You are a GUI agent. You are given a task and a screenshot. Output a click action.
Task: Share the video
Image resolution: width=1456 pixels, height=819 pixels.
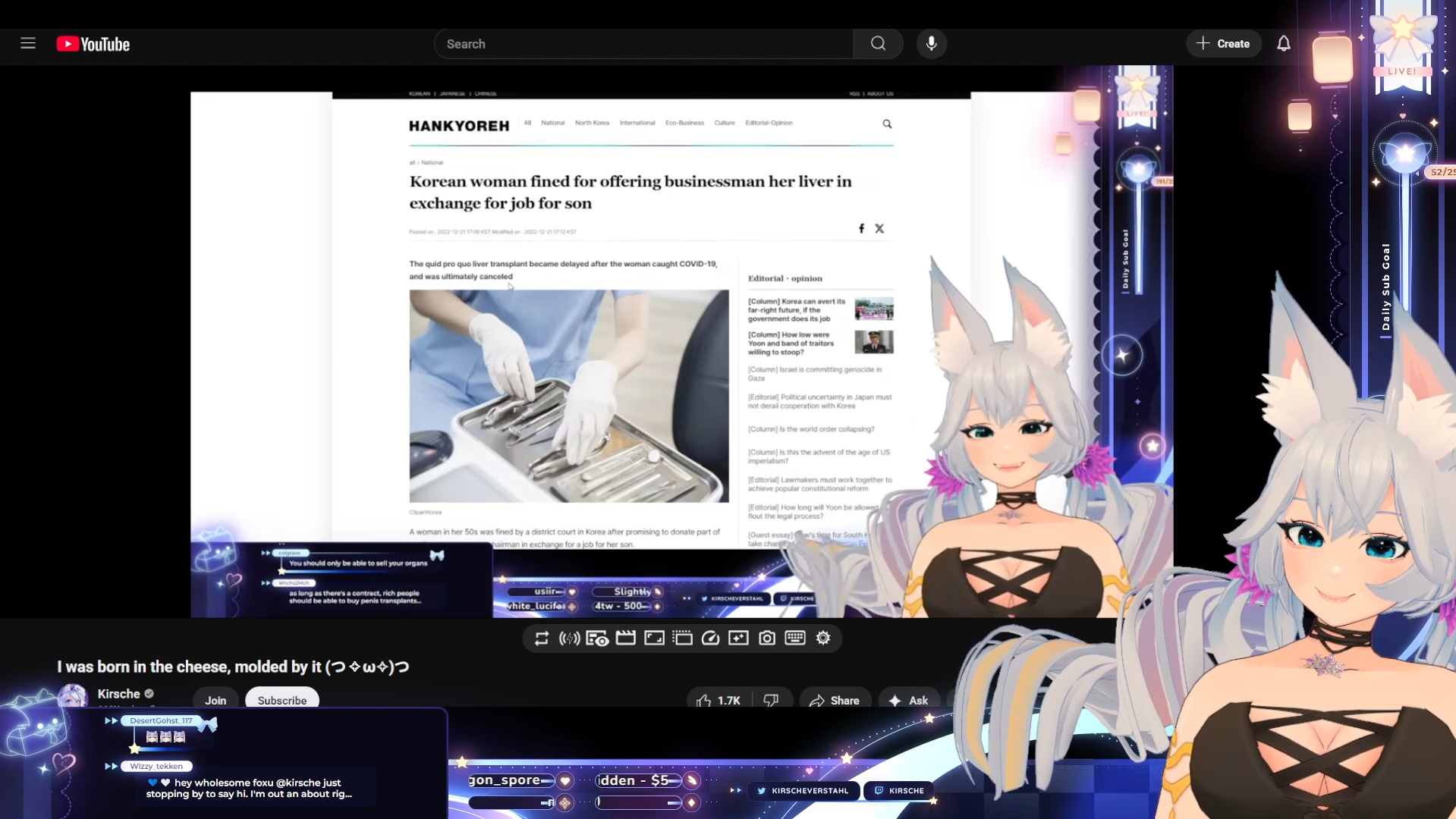coord(835,700)
